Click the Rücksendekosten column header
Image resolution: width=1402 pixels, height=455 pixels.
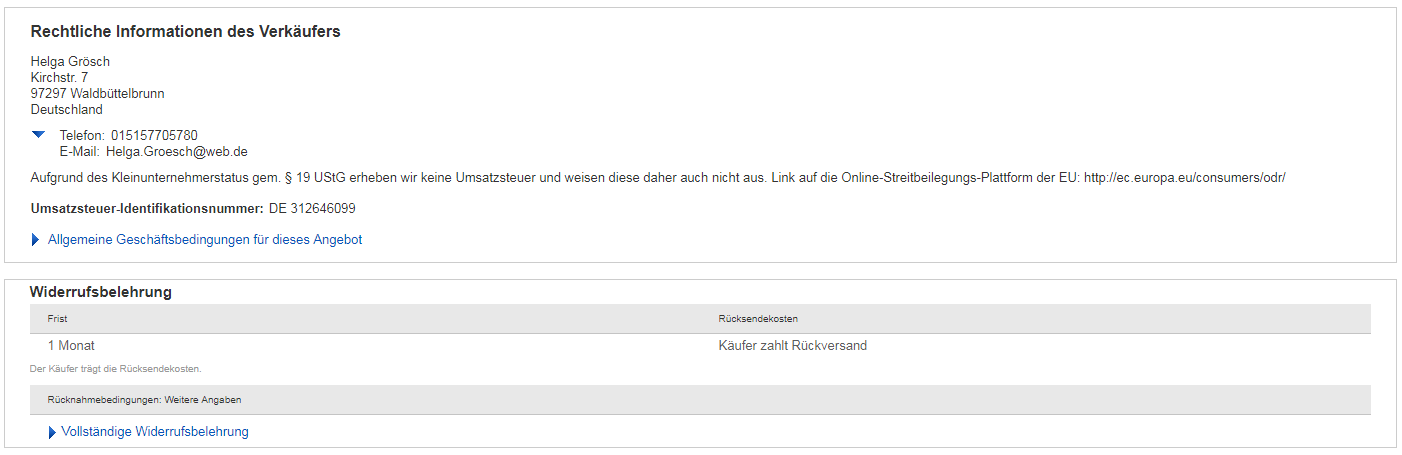click(757, 319)
